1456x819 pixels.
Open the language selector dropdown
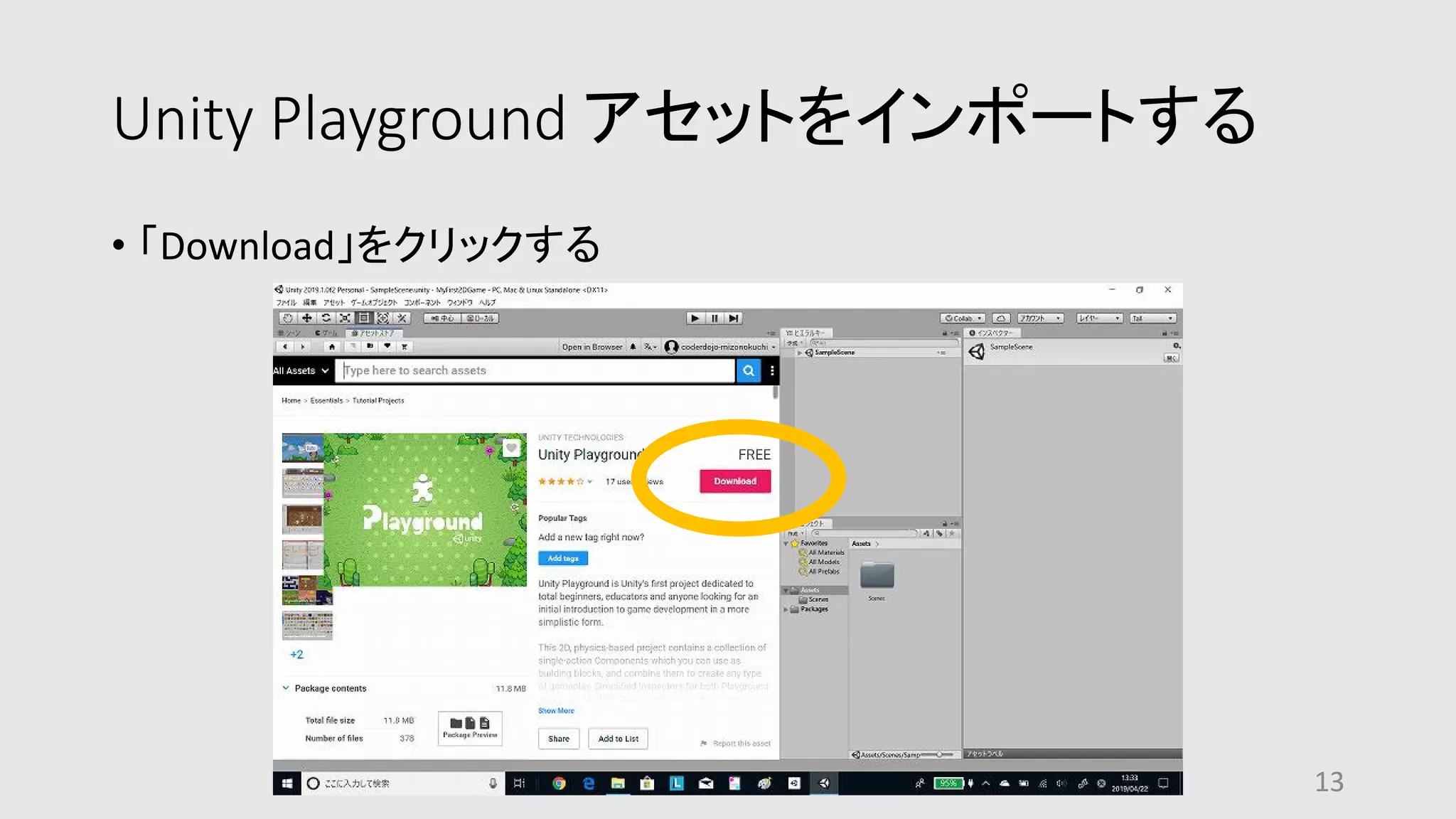(650, 347)
